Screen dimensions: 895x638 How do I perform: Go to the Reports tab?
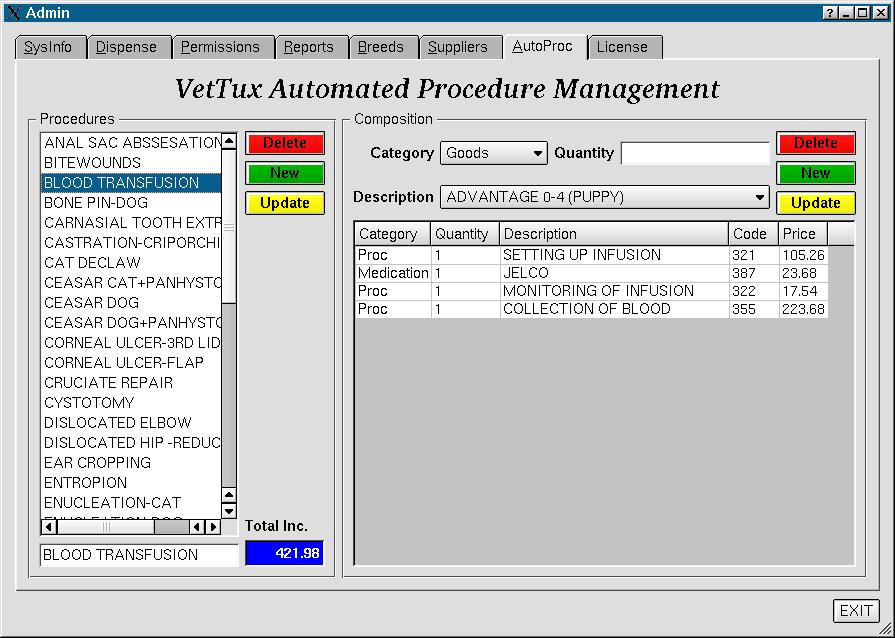tap(312, 47)
